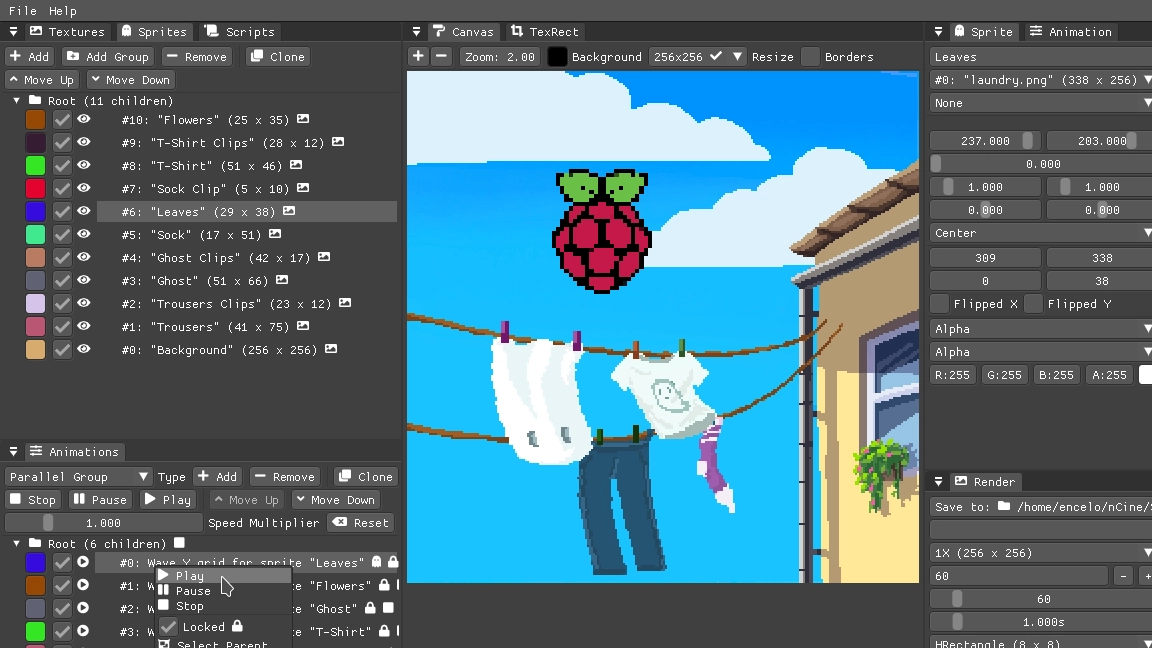1152x648 pixels.
Task: Click the image icon beside "Flowers" sprite
Action: coord(303,119)
